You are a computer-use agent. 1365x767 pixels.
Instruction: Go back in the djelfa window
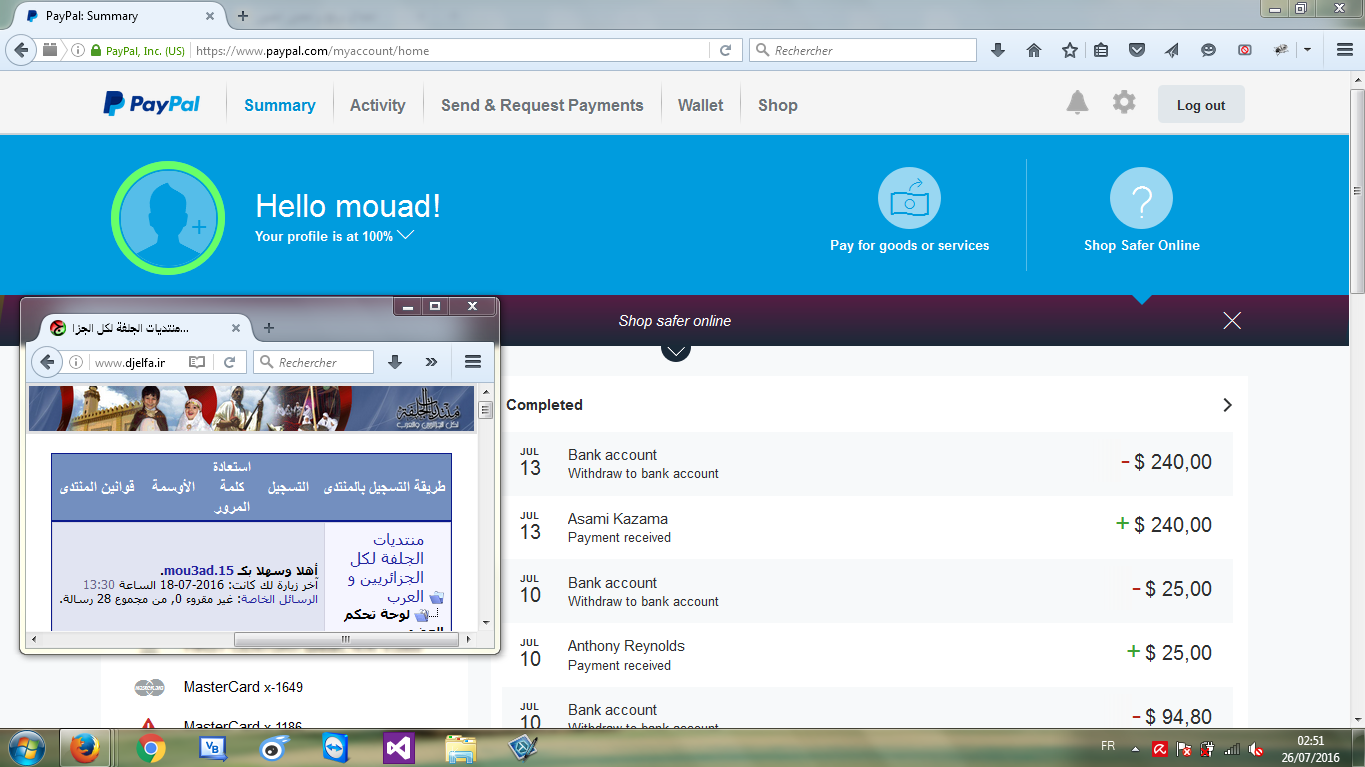coord(46,362)
